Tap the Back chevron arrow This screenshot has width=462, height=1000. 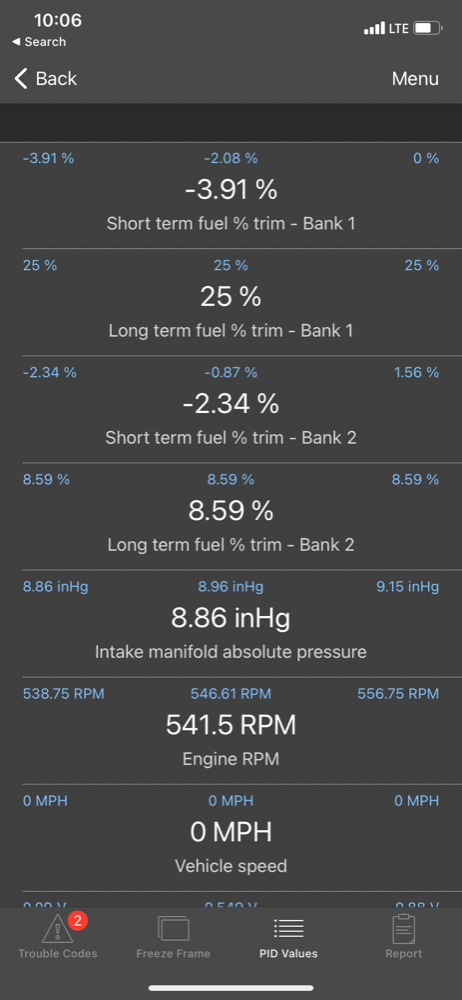pos(21,78)
